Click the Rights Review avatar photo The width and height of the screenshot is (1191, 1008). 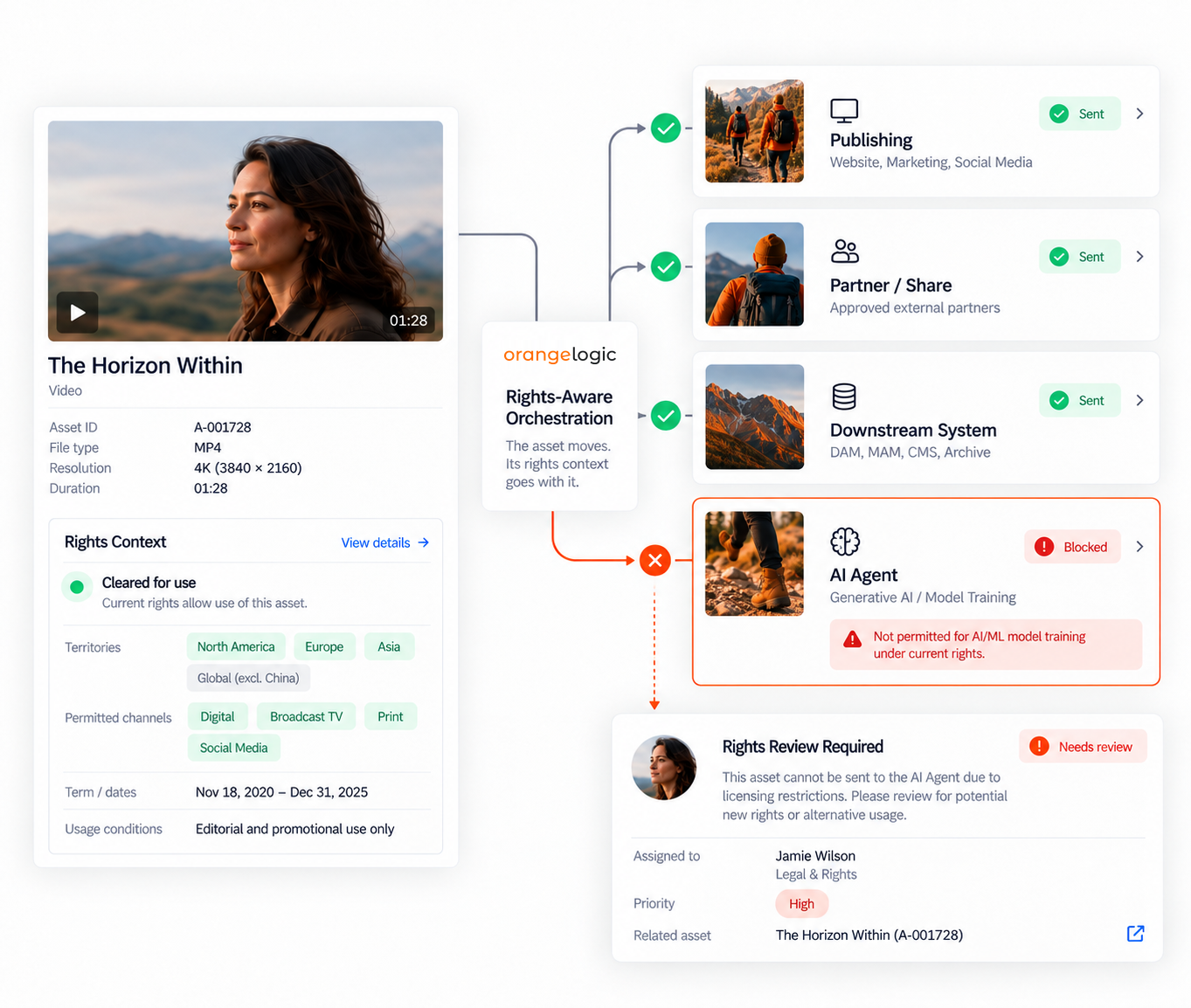[664, 768]
